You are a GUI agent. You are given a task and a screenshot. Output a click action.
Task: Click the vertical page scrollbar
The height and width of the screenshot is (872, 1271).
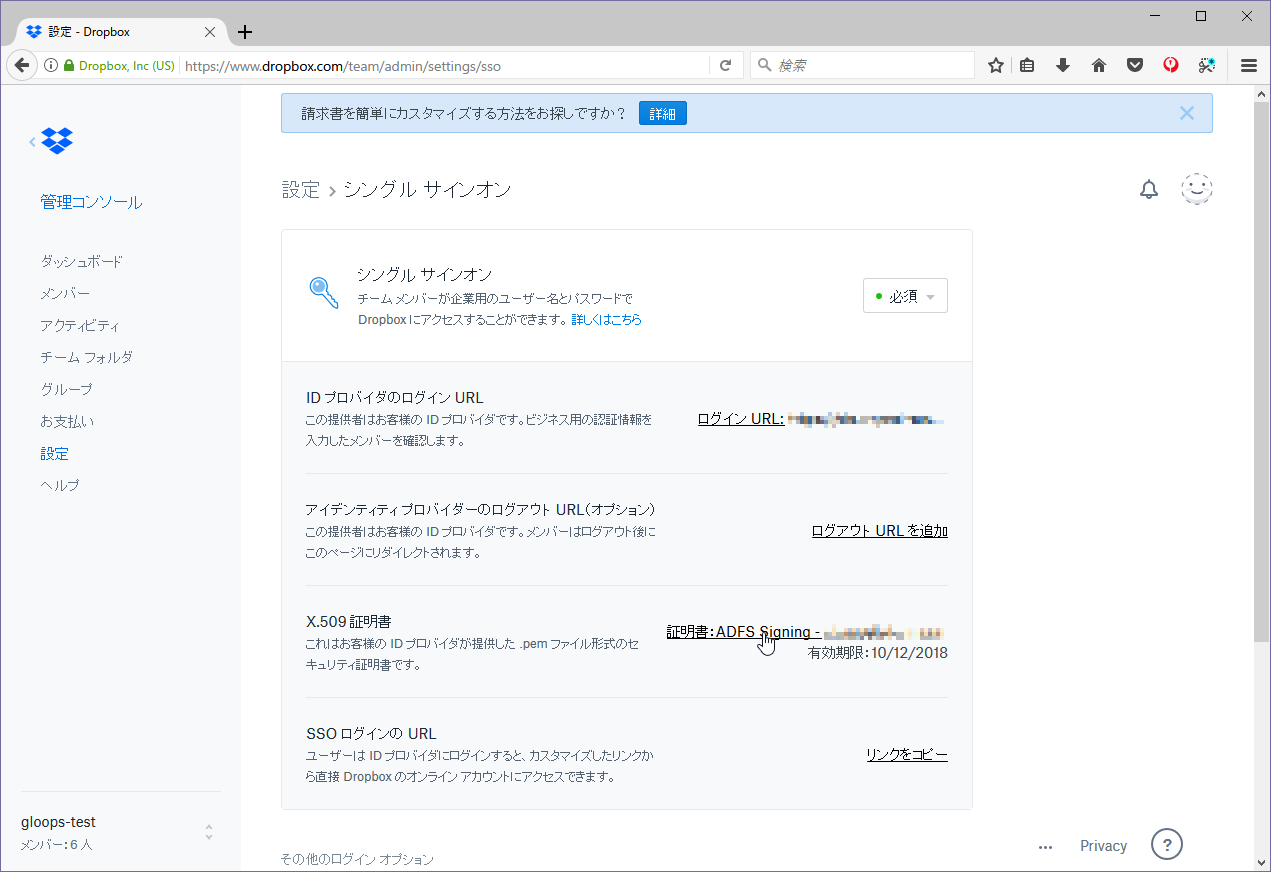[x=1262, y=370]
